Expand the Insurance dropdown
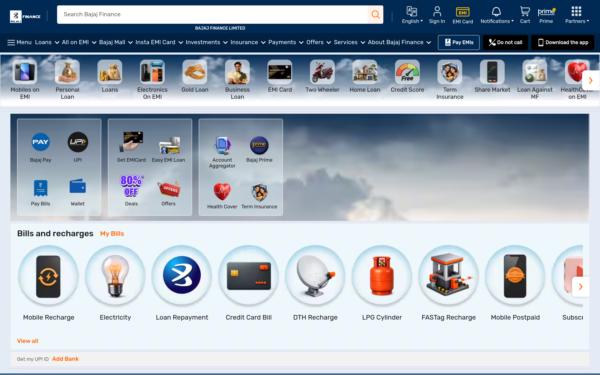Screen dimensions: 600x375 tap(248, 42)
